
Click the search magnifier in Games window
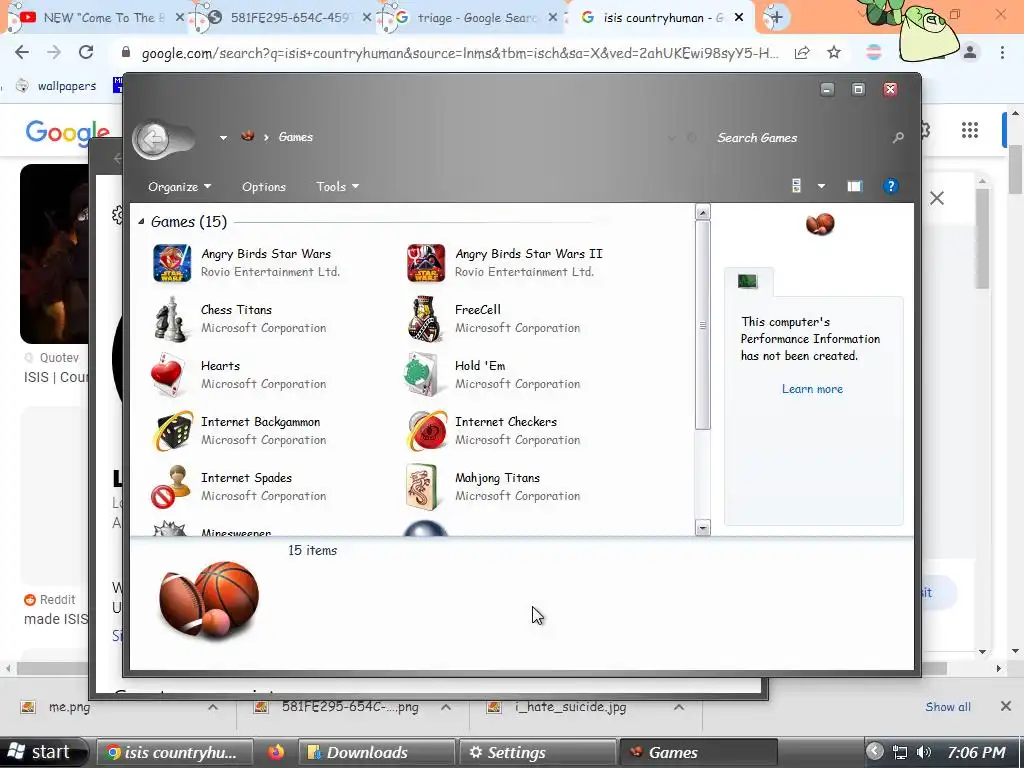[x=898, y=137]
